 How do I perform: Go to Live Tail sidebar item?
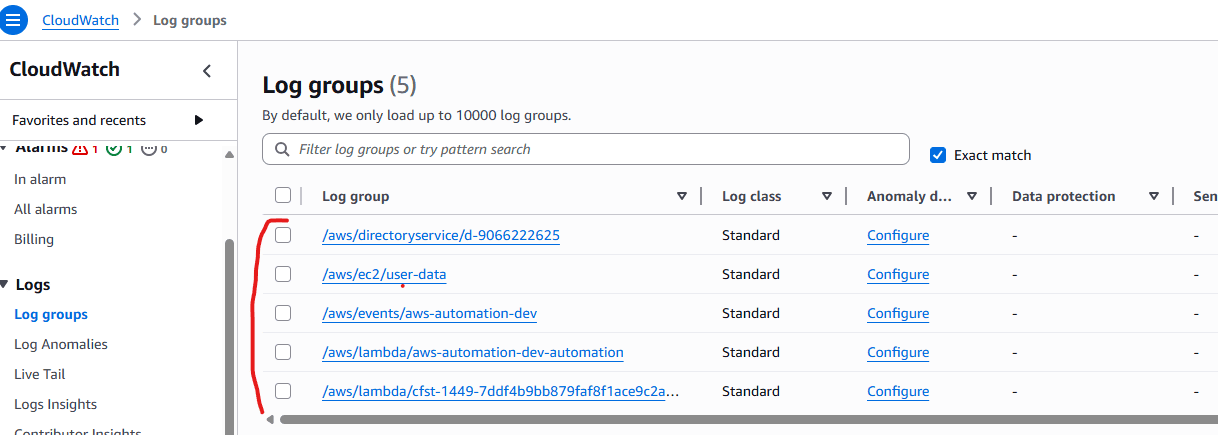40,374
